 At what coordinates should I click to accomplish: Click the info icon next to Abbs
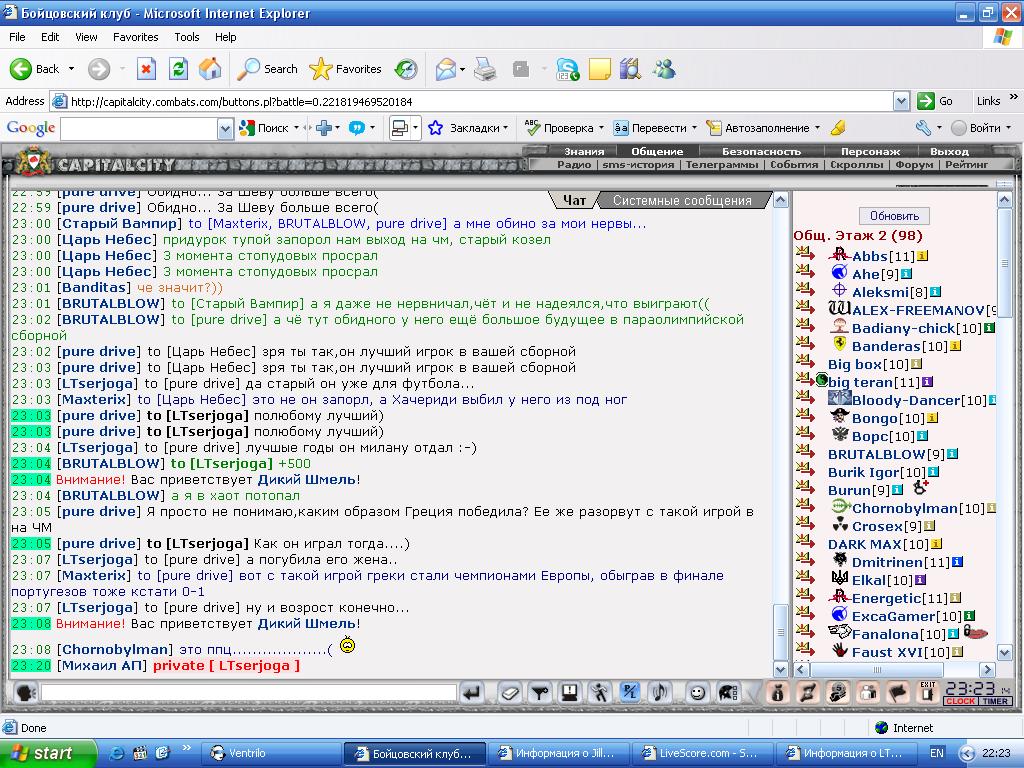pyautogui.click(x=922, y=256)
